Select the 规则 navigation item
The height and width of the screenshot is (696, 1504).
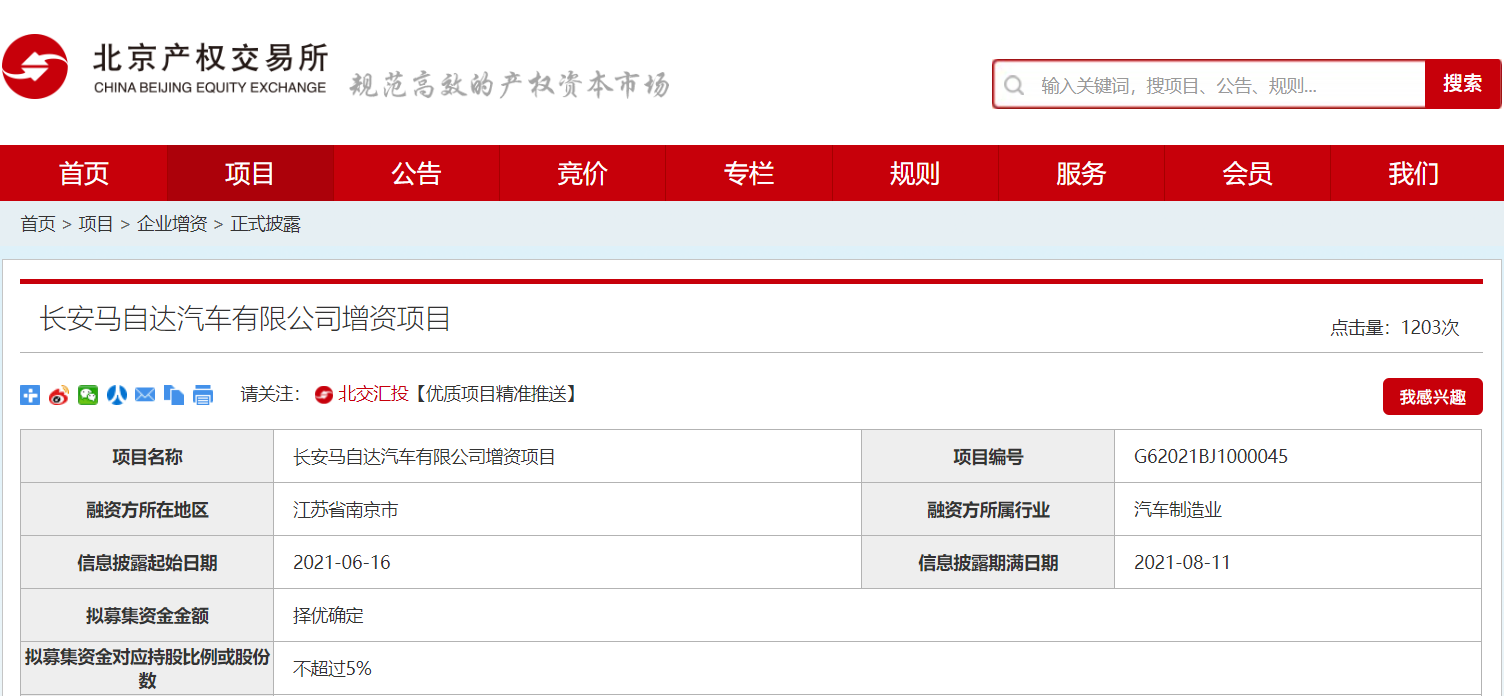coord(914,174)
